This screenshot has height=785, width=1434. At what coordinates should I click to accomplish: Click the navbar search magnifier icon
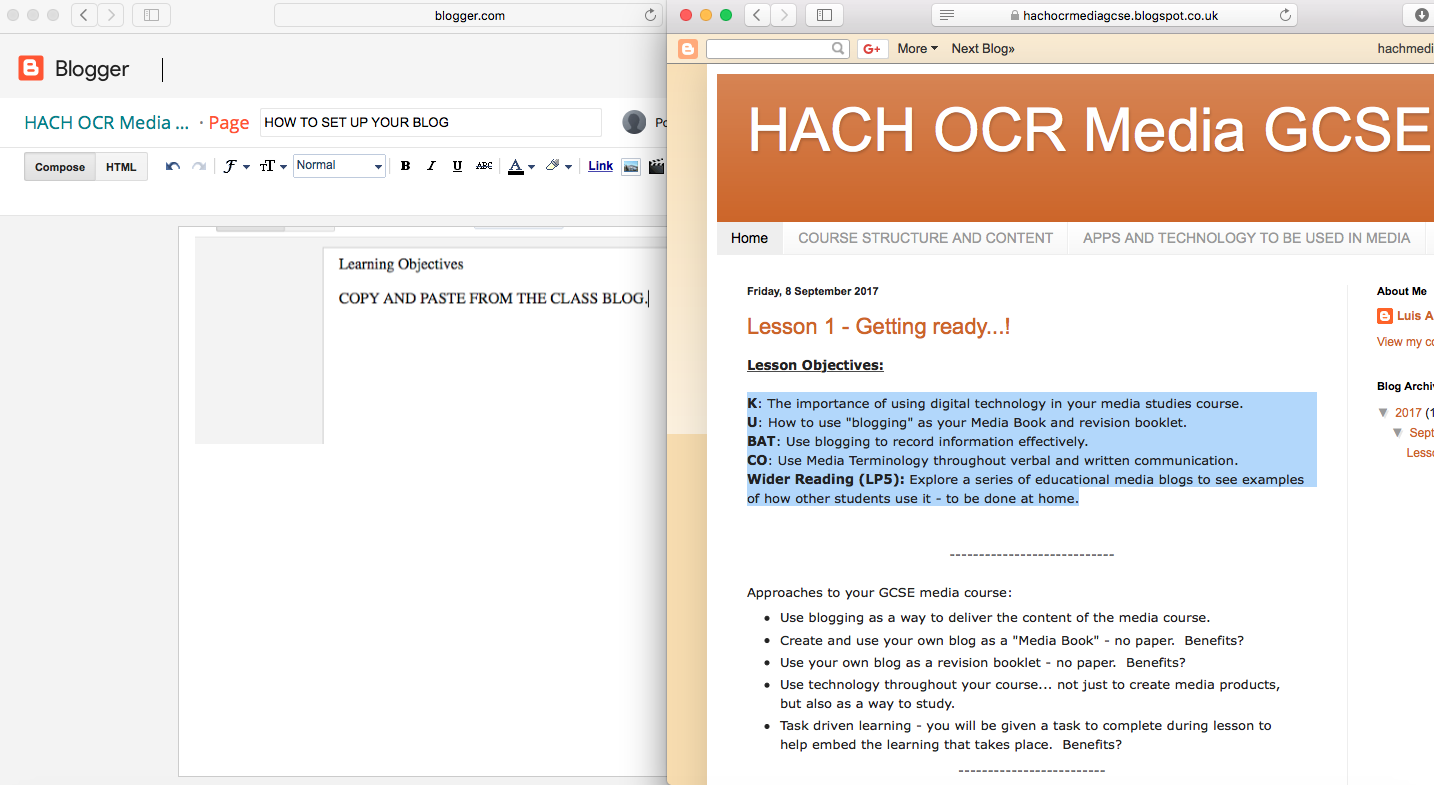pyautogui.click(x=839, y=49)
